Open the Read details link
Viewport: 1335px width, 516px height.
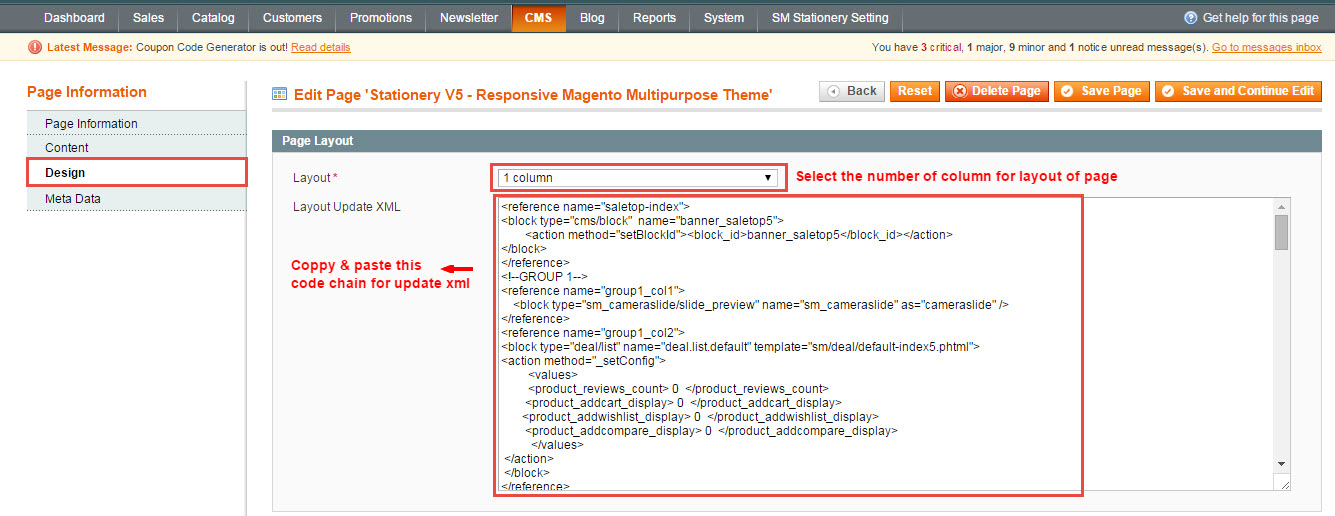[x=321, y=47]
